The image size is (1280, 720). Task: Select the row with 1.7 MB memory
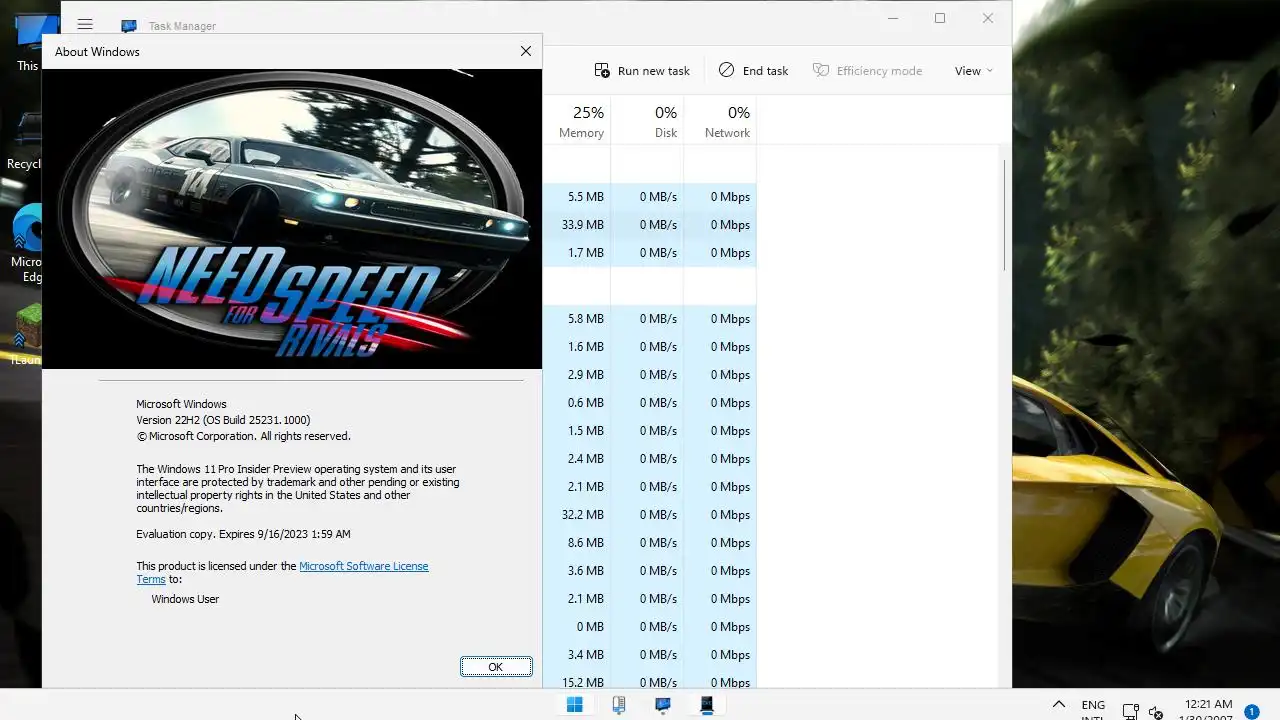coord(649,253)
